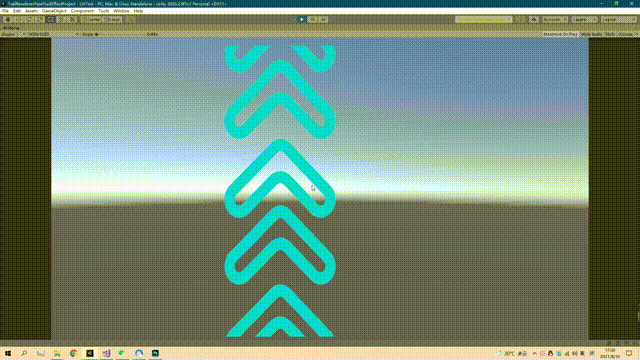
Task: Open the custom editor tools icon
Action: pyautogui.click(x=72, y=19)
